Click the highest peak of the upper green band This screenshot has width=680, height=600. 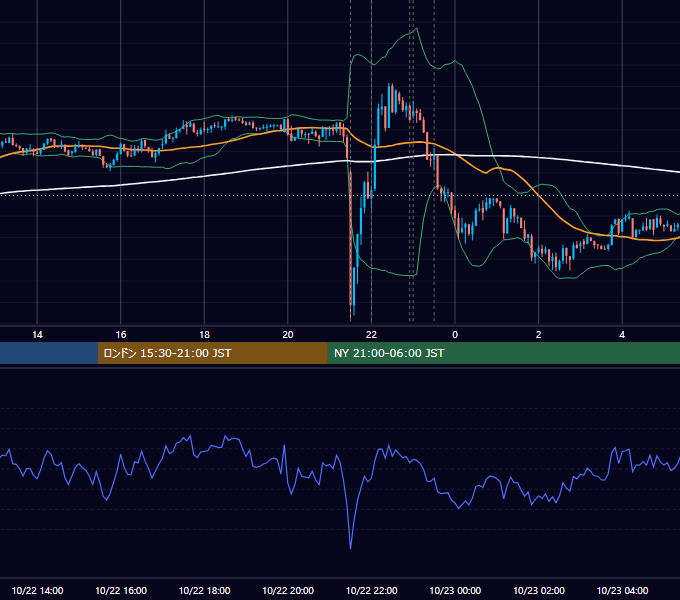417,28
